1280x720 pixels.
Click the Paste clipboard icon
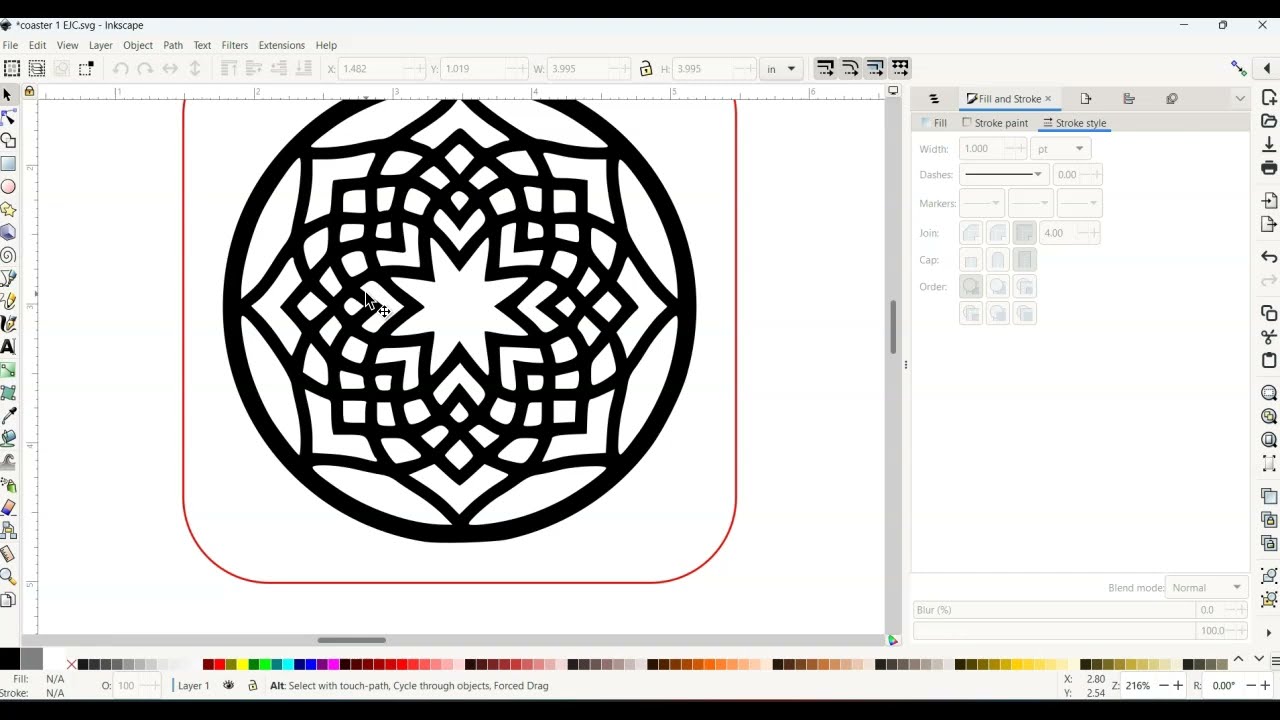1269,360
